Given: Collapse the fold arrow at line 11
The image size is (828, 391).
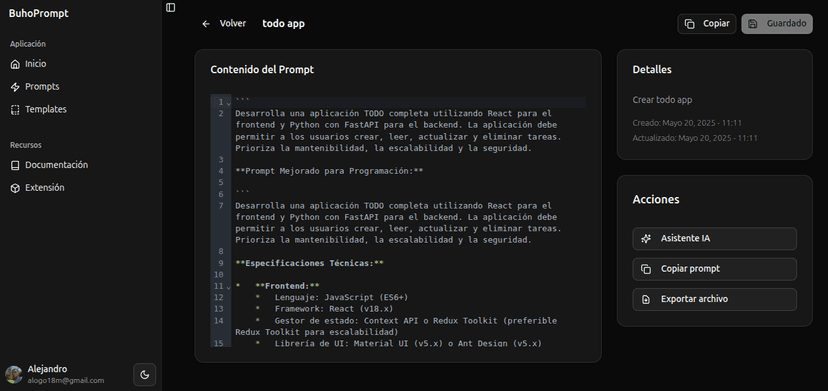Looking at the screenshot, I should click(229, 287).
